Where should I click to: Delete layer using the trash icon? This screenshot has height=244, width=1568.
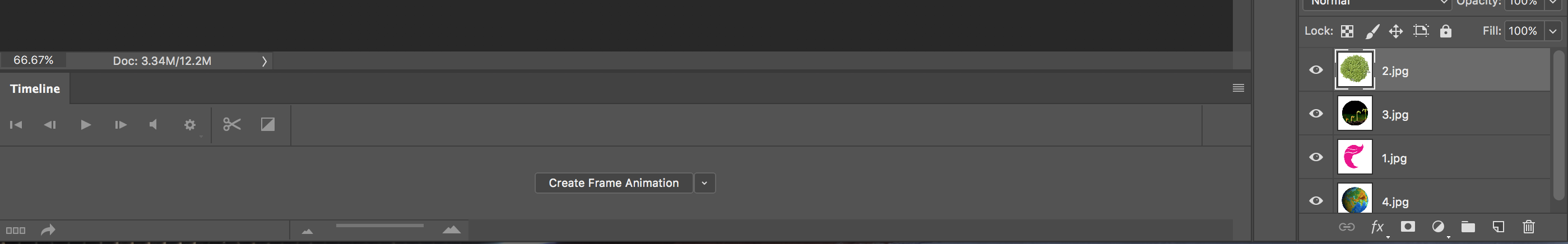1528,227
